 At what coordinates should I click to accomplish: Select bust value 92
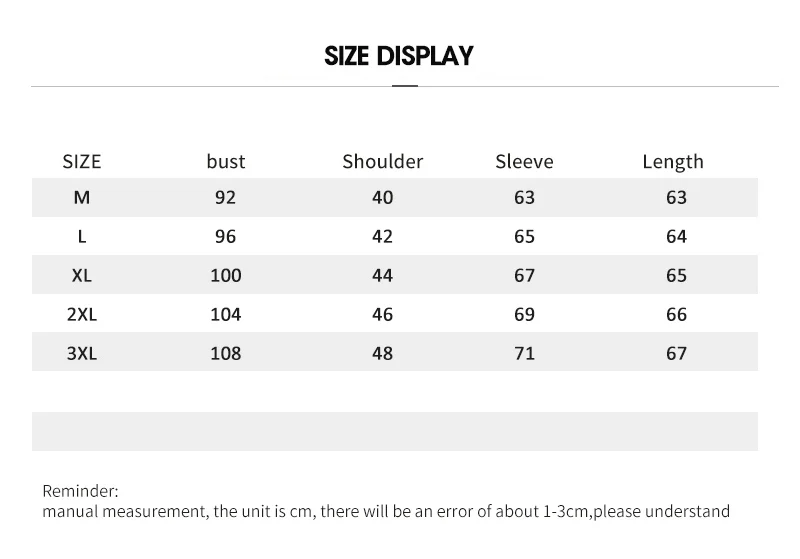coord(226,197)
